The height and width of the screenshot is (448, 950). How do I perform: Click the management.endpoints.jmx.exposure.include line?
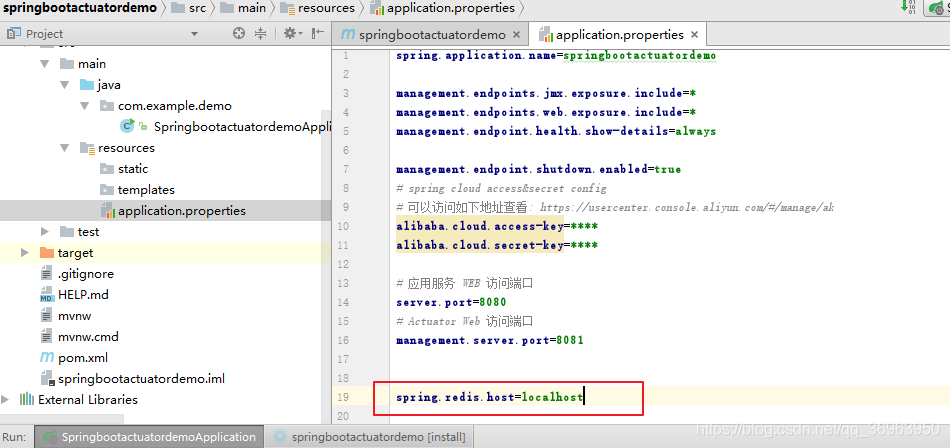(x=546, y=93)
